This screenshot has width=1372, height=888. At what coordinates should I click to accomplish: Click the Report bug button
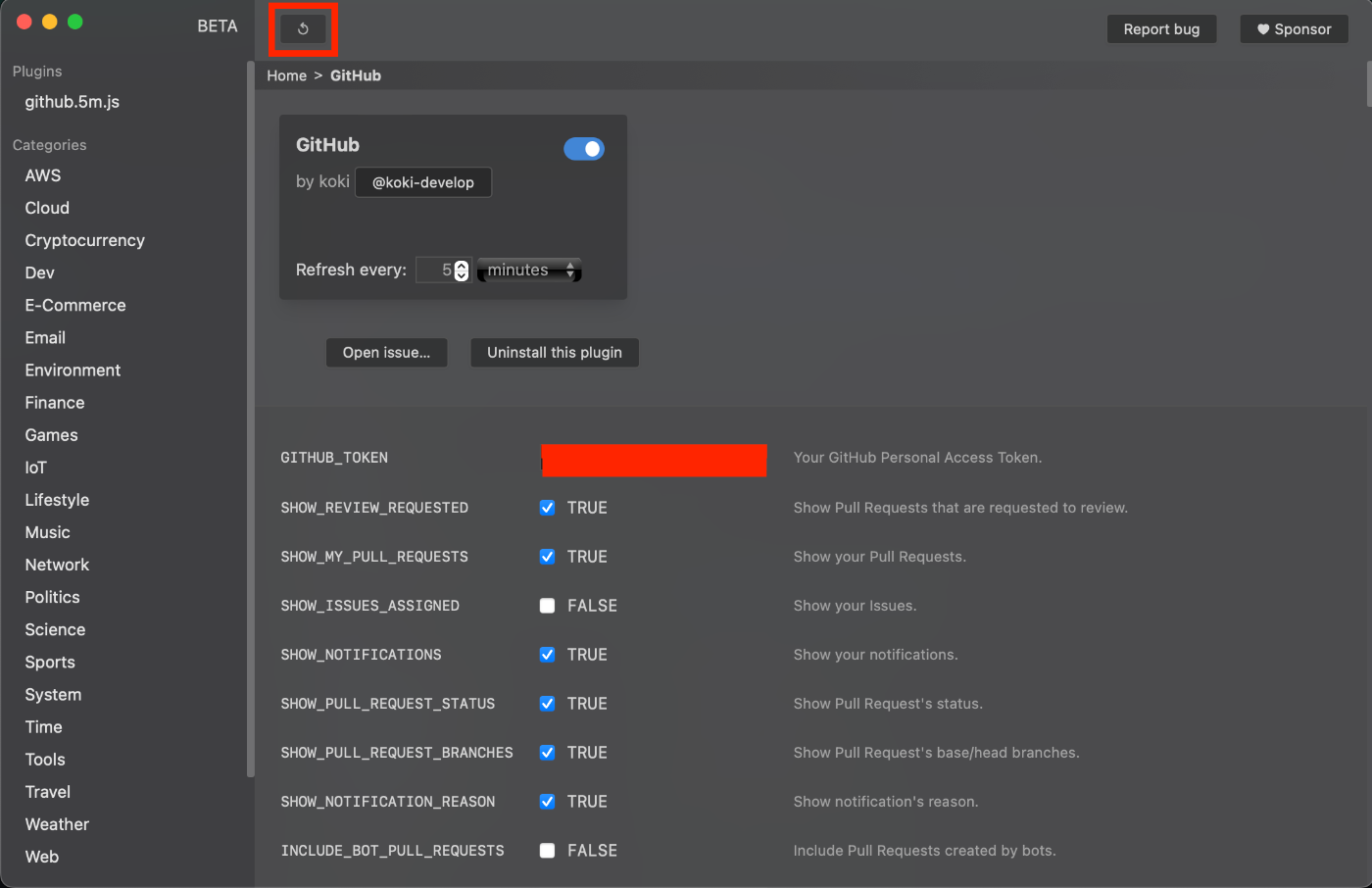(x=1161, y=29)
